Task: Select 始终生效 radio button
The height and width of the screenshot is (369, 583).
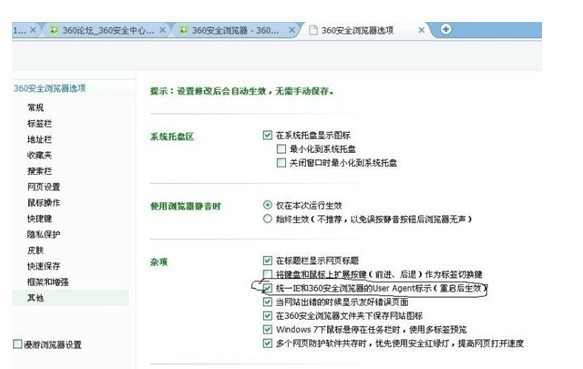Action: click(x=267, y=219)
